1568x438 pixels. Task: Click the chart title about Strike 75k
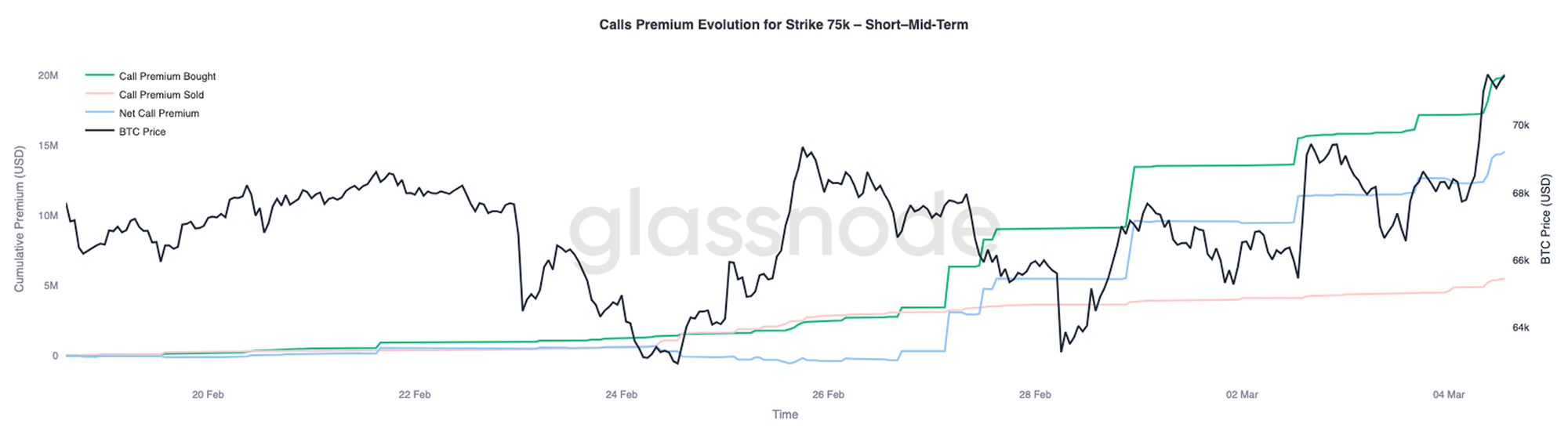coord(783,25)
